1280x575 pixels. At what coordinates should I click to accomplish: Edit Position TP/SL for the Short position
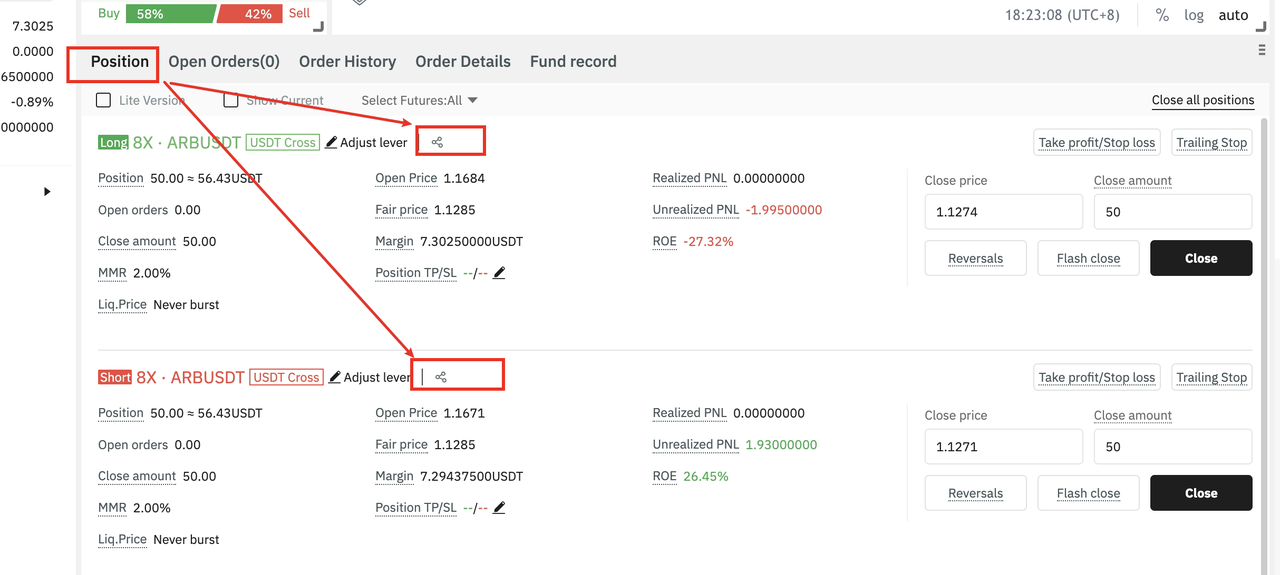(x=499, y=508)
